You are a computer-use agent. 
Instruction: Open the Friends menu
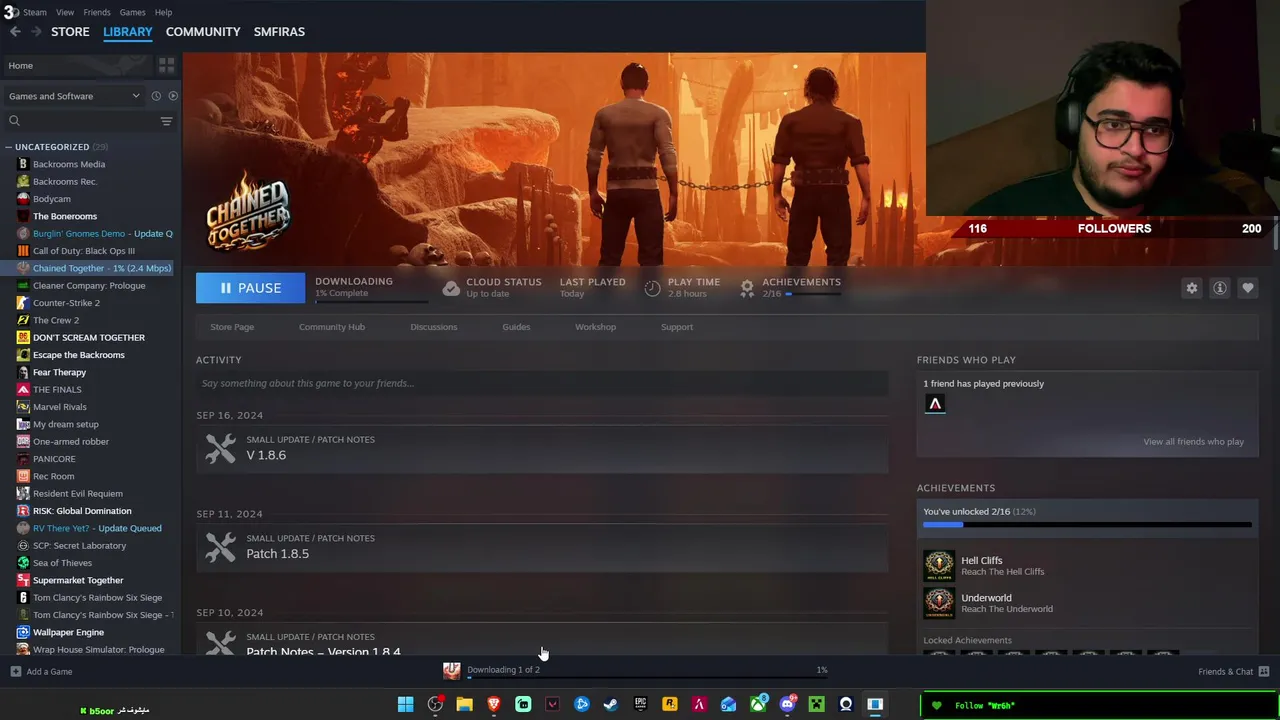coord(97,12)
